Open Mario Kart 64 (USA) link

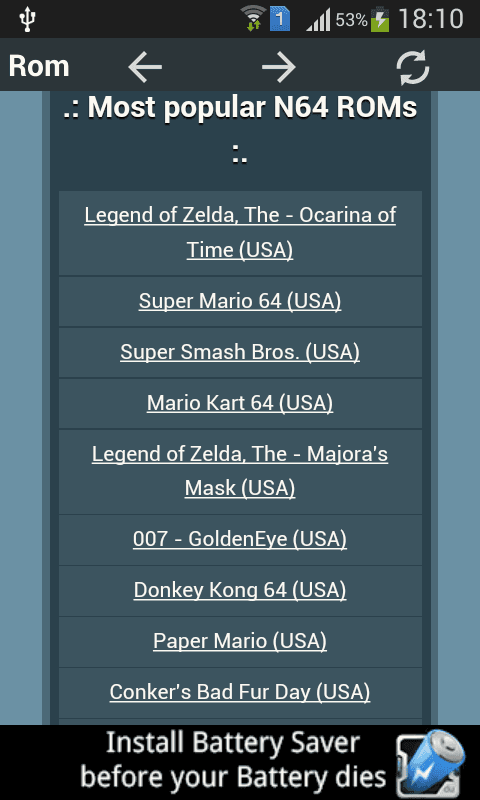coord(240,403)
